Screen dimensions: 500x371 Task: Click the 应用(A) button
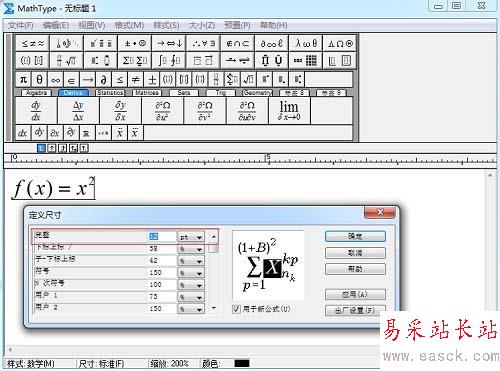tap(355, 294)
